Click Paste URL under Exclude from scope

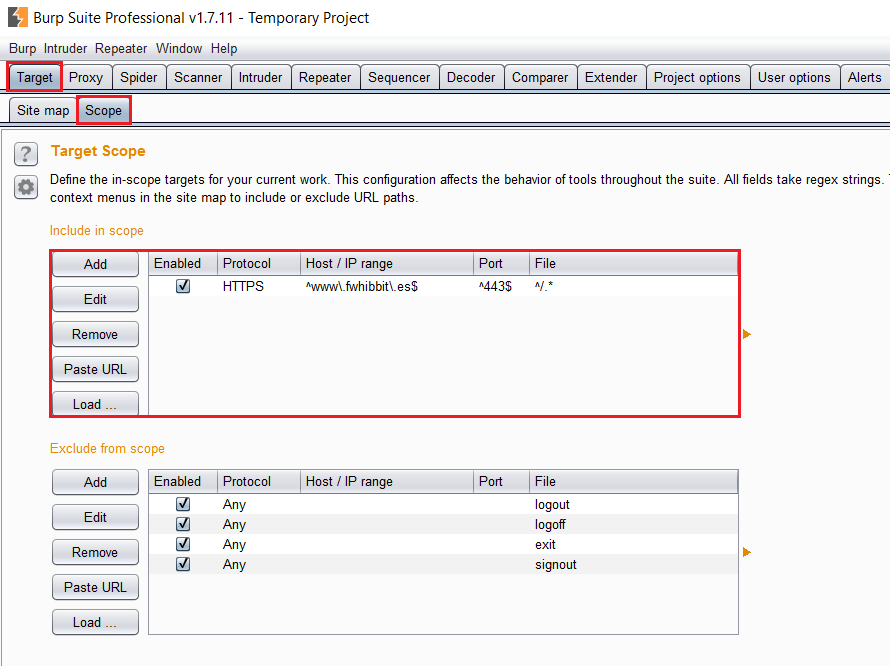point(95,587)
